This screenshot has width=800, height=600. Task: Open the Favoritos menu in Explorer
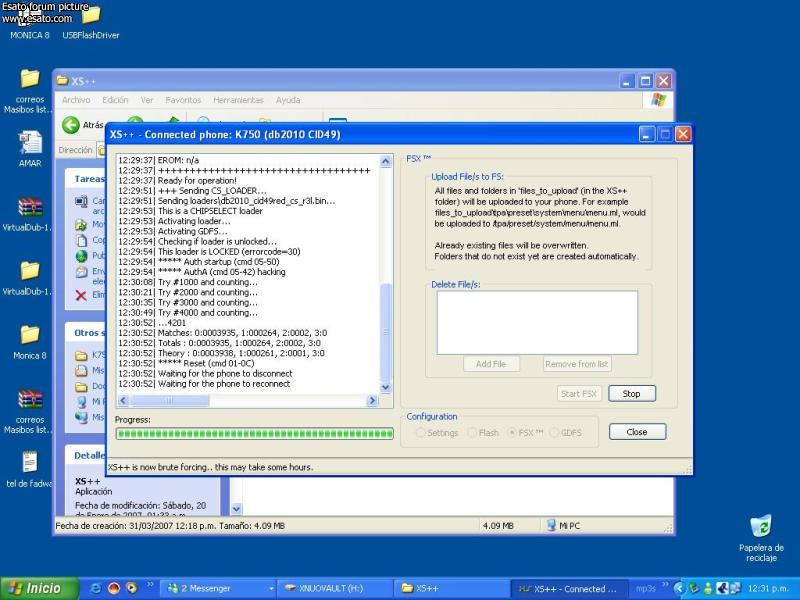[x=183, y=100]
